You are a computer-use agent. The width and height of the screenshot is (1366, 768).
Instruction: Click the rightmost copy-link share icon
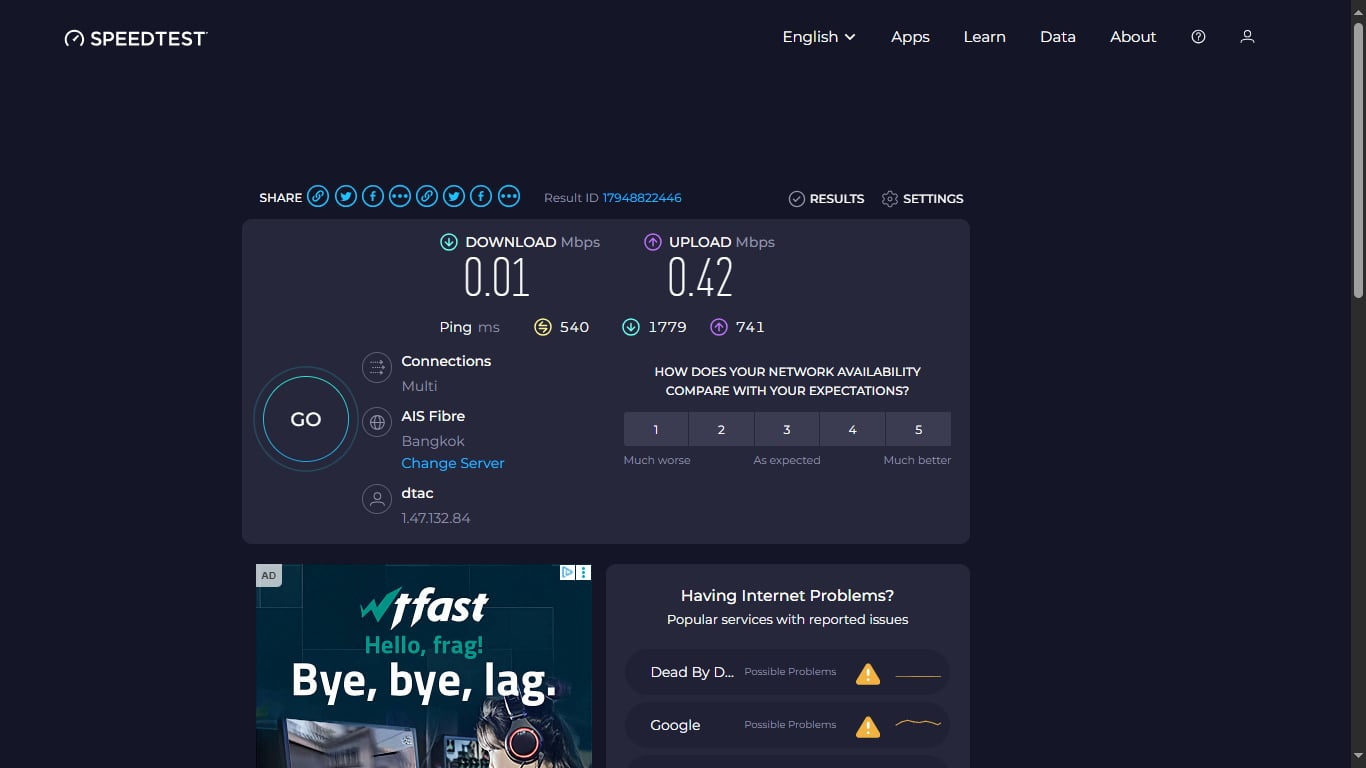click(427, 196)
